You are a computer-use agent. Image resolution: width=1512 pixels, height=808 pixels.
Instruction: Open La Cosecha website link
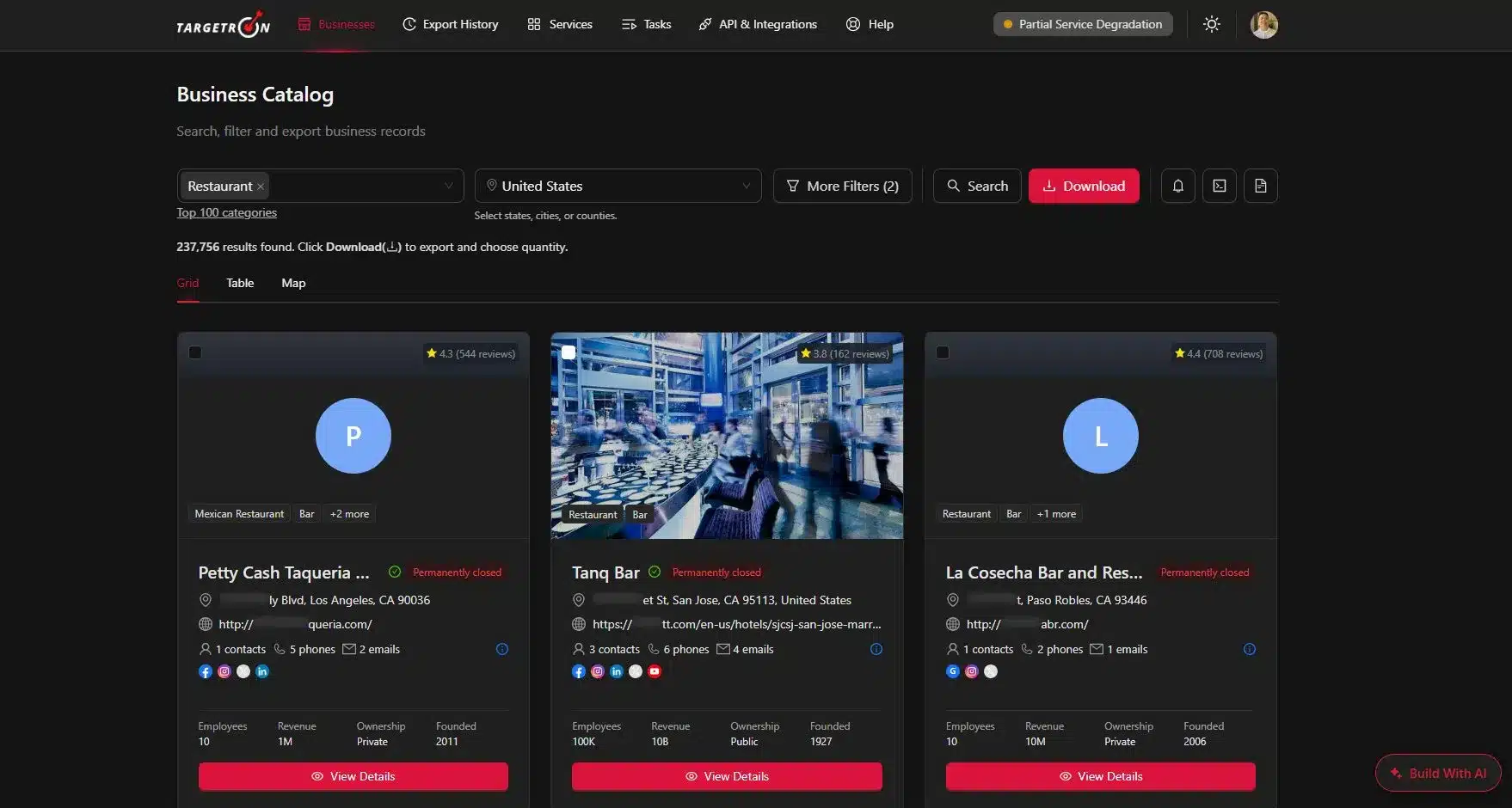coord(1027,625)
